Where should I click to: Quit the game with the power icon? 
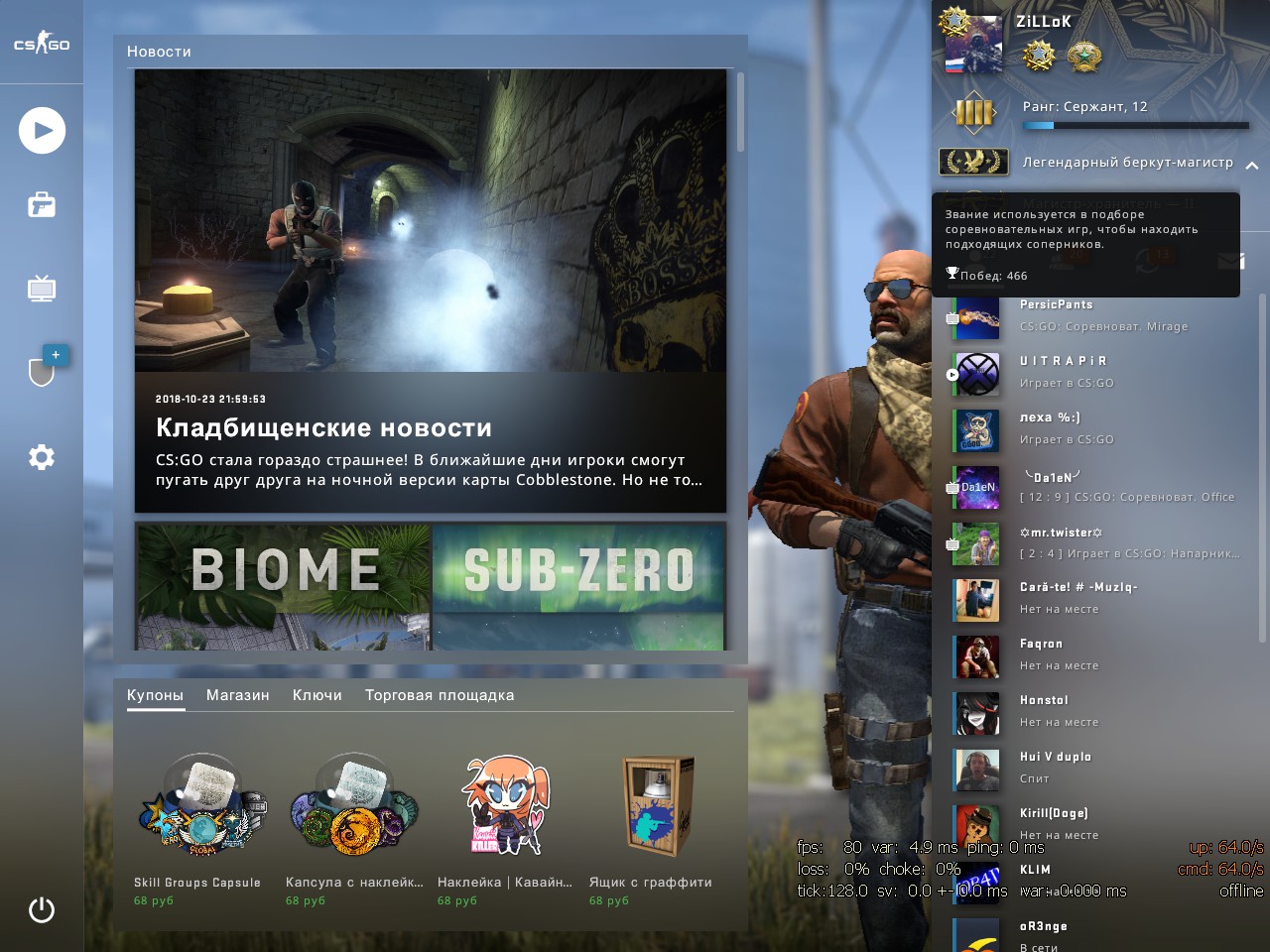click(42, 909)
